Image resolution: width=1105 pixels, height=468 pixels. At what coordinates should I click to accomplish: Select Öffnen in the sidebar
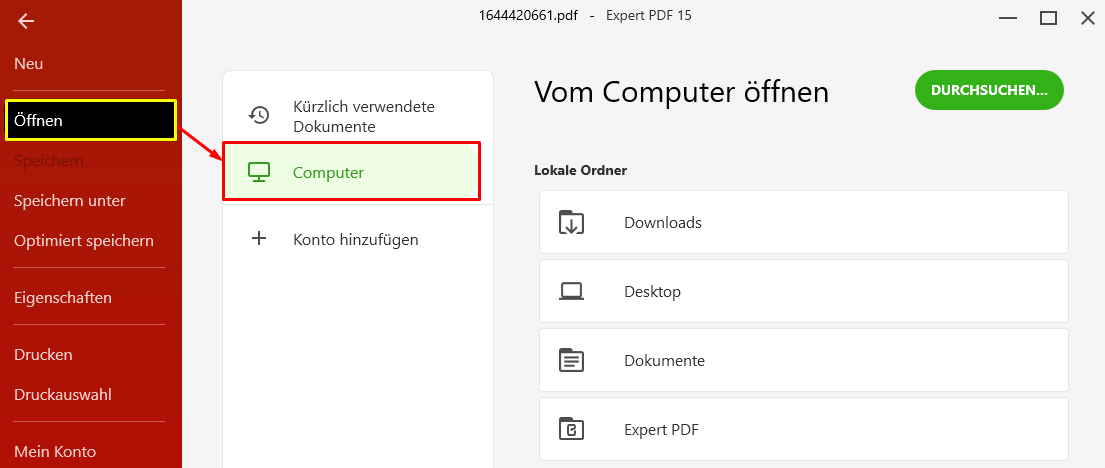90,121
